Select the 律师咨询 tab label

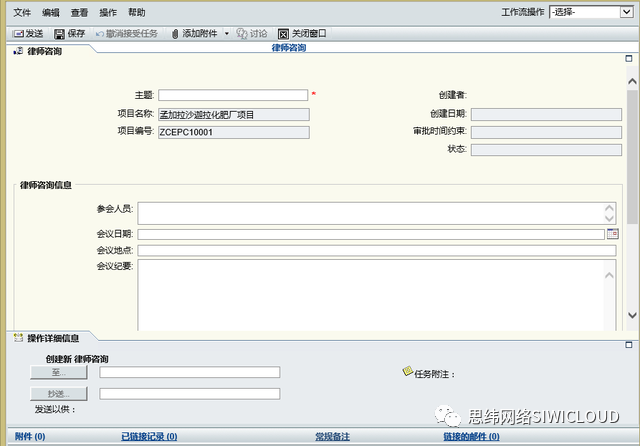point(44,51)
